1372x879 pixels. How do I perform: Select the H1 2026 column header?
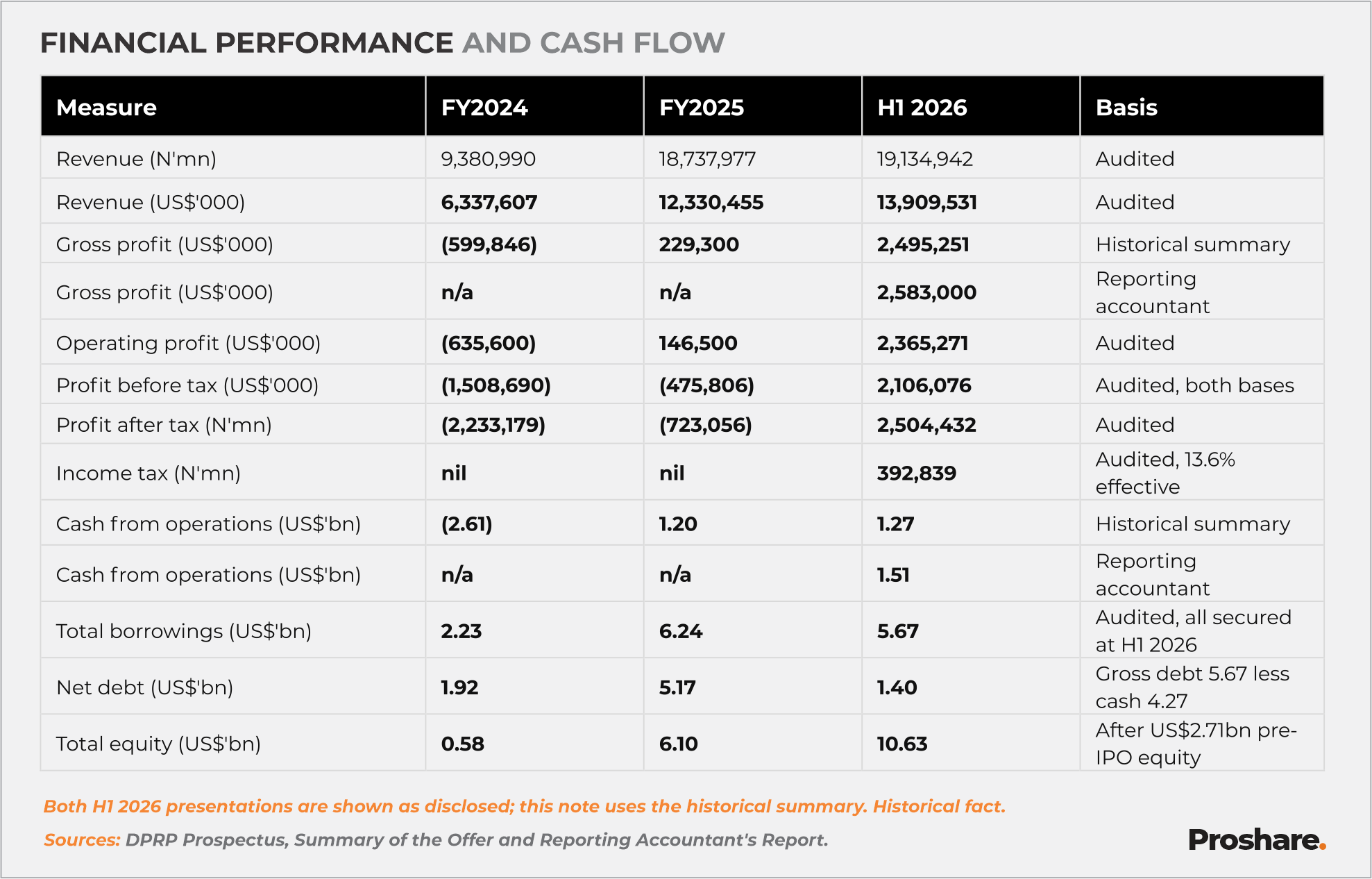922,108
